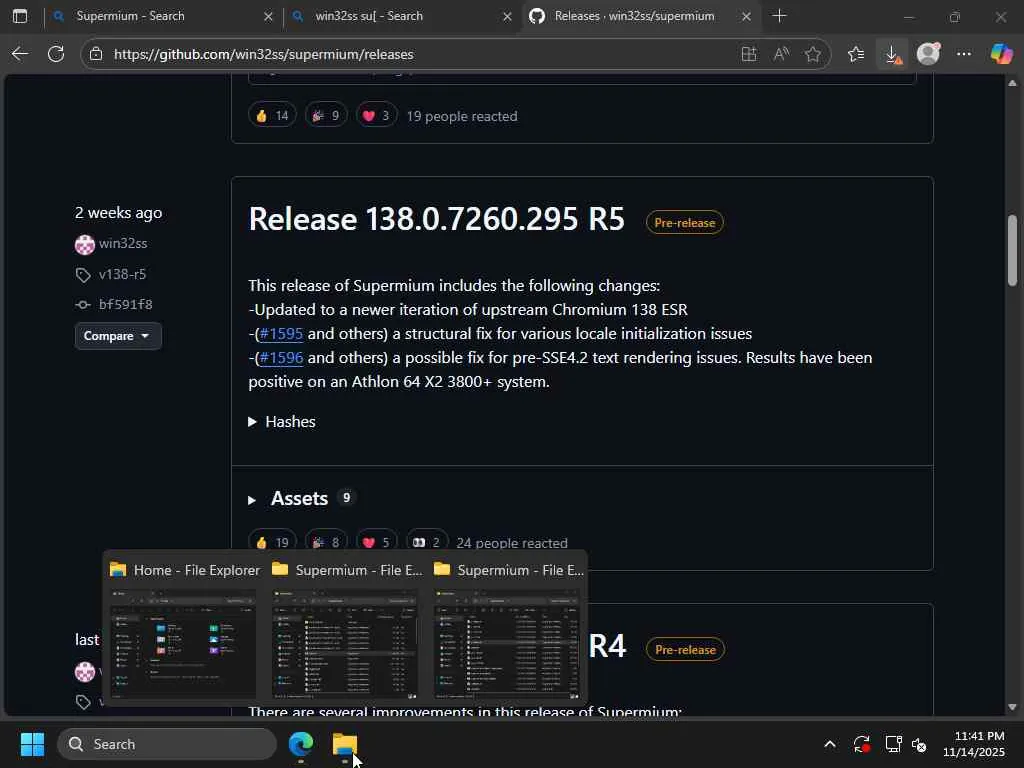Show hidden system tray icons chevron
The width and height of the screenshot is (1024, 768).
coord(829,744)
